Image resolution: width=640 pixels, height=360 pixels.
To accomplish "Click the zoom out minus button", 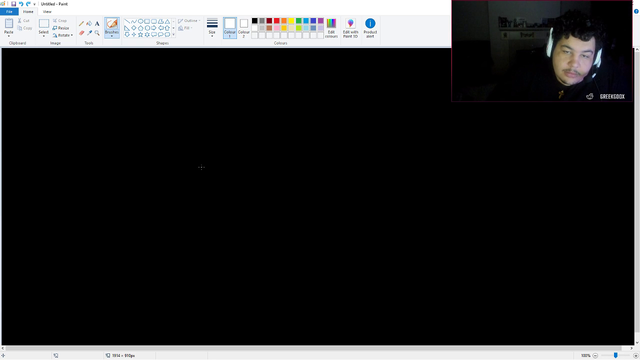I will click(595, 356).
